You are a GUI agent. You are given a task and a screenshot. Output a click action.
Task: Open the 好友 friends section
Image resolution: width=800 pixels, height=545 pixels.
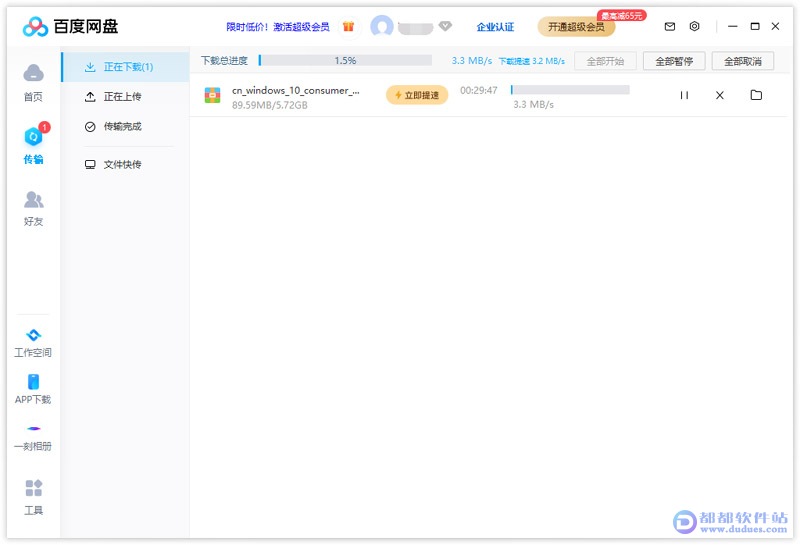point(34,208)
